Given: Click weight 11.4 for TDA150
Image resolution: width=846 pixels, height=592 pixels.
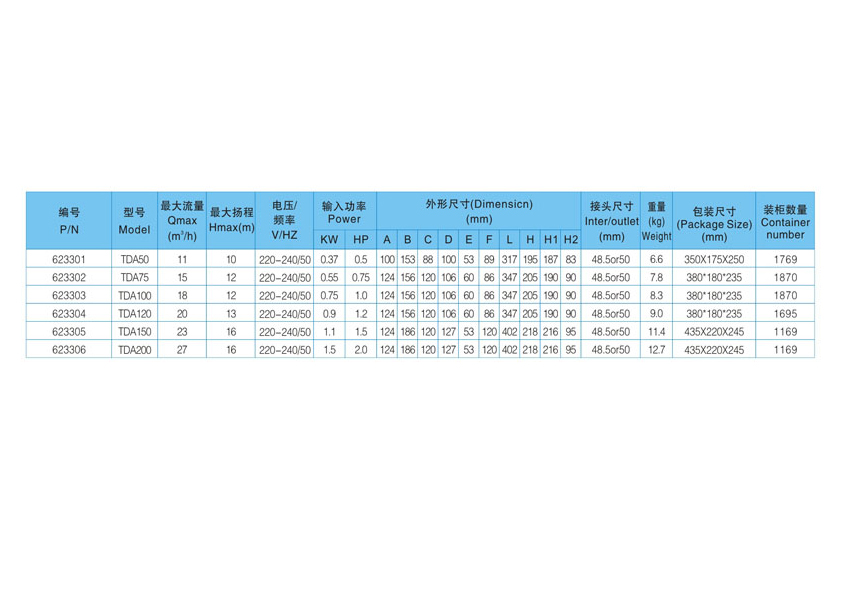Looking at the screenshot, I should point(657,332).
